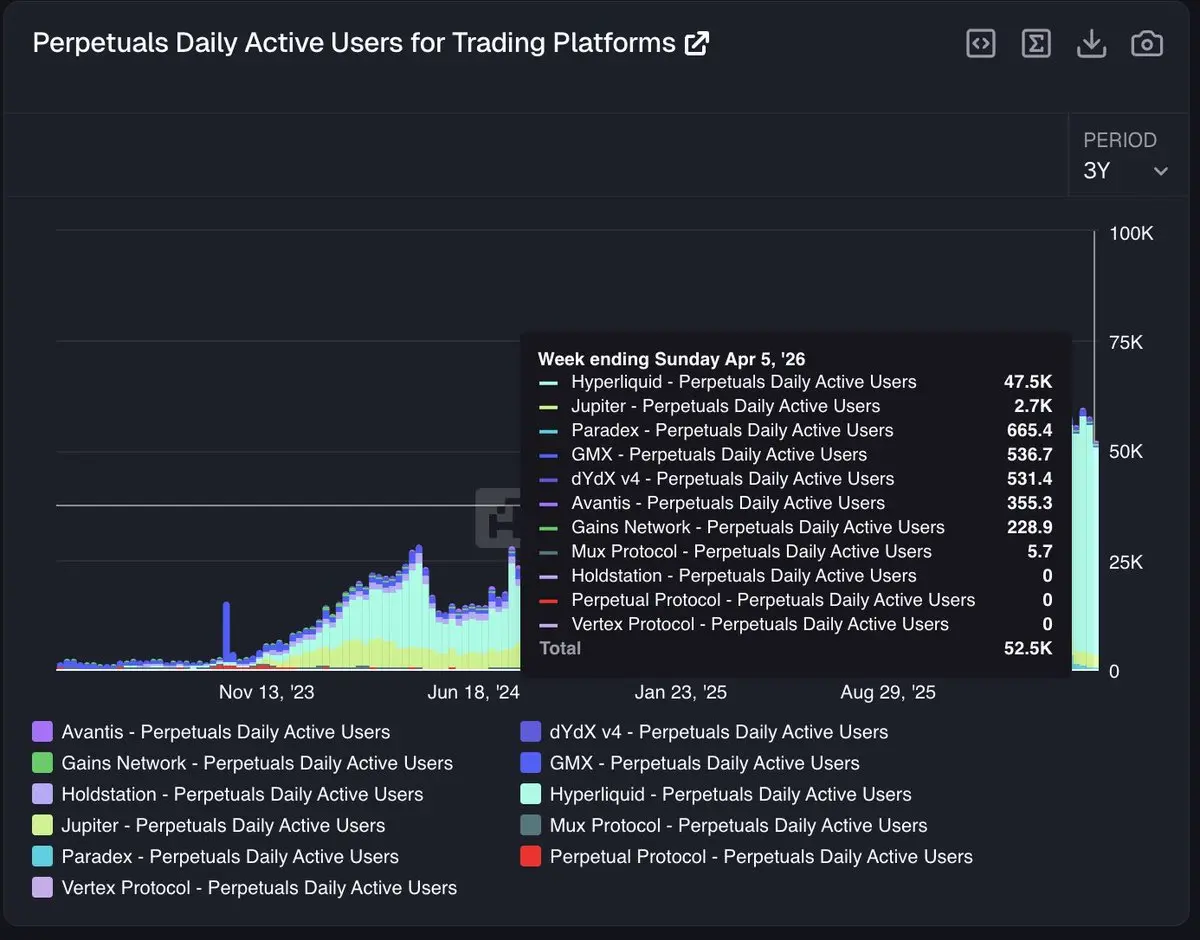Click the chevron next to 3Y

click(1161, 171)
